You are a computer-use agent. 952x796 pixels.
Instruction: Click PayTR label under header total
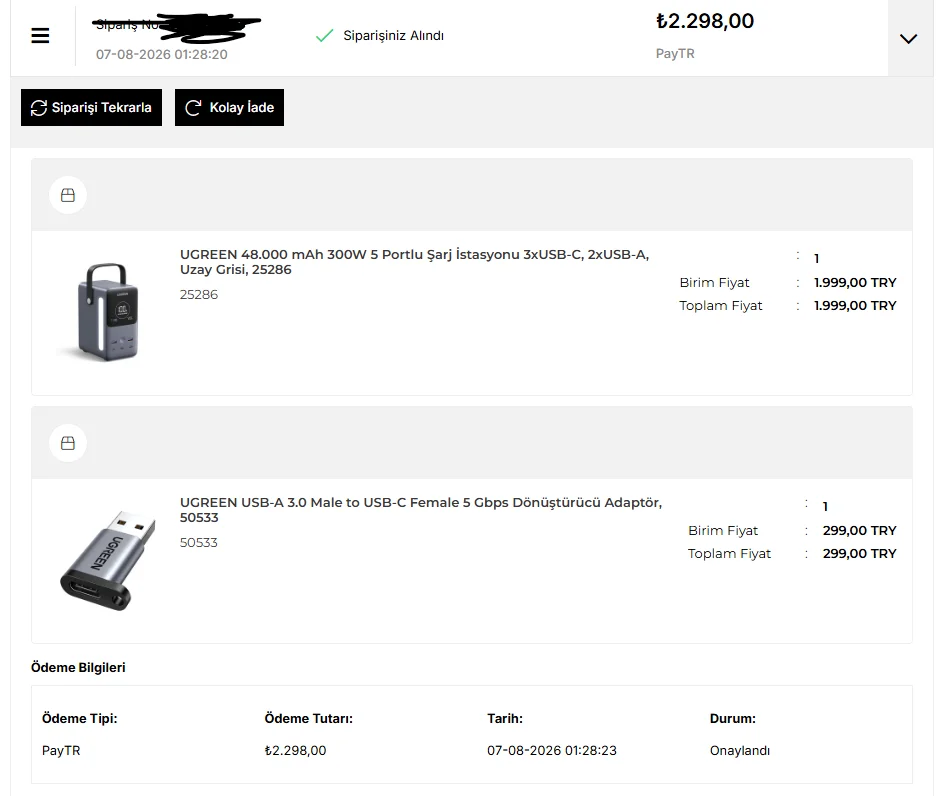(x=675, y=53)
